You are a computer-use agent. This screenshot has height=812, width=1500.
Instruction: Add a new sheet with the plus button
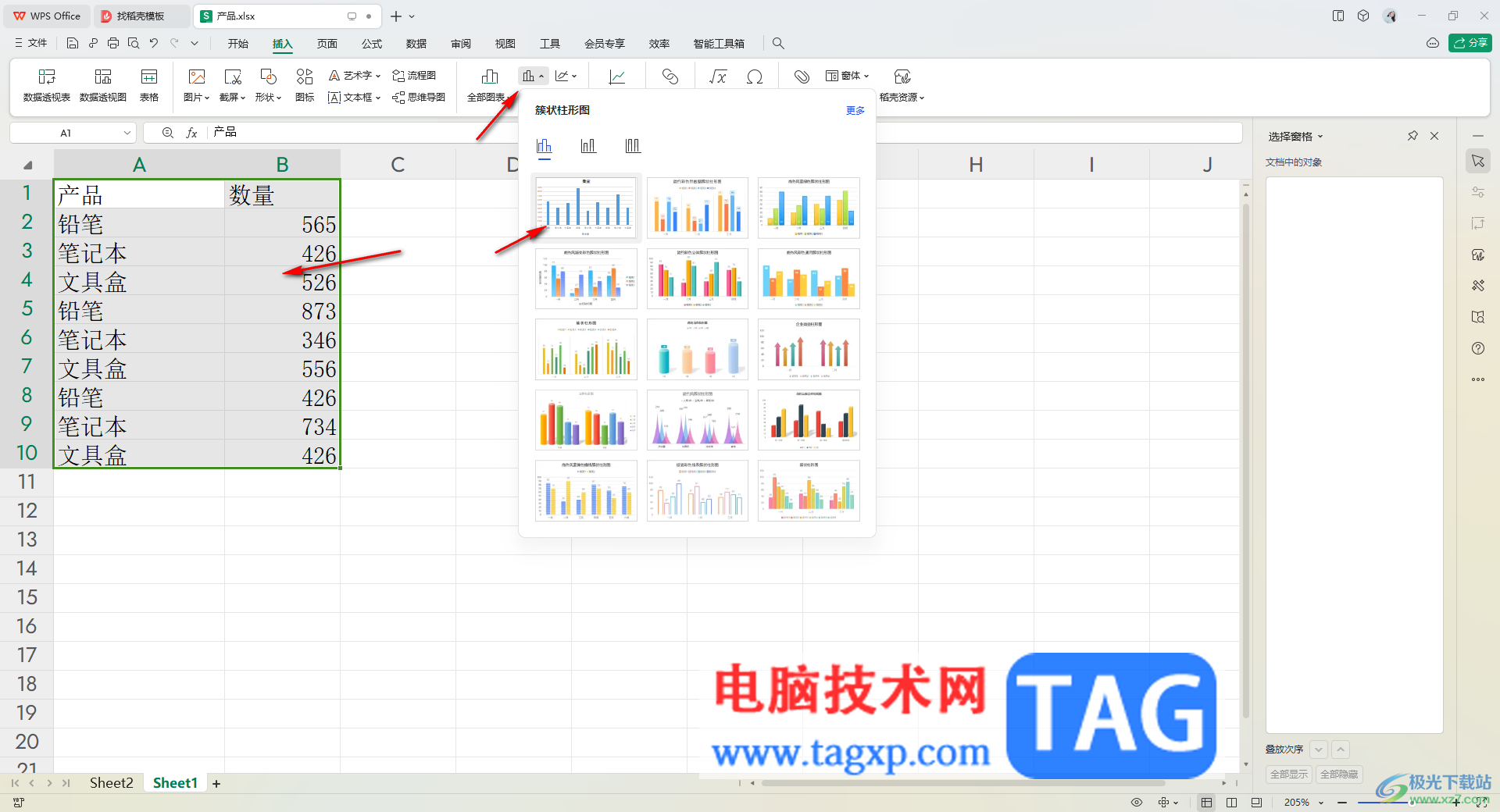coord(216,783)
